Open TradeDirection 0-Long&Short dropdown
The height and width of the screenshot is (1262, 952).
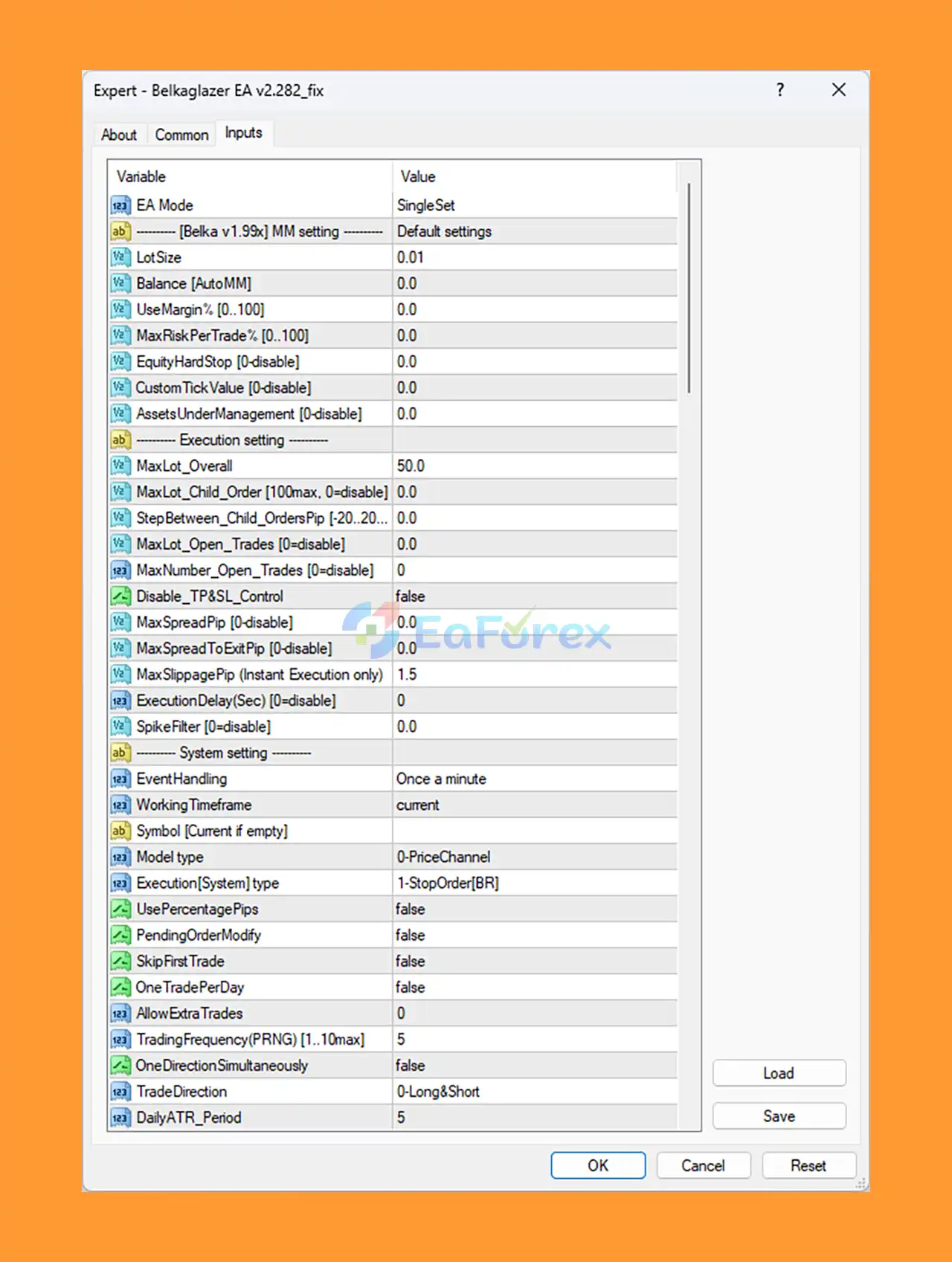(x=535, y=1092)
